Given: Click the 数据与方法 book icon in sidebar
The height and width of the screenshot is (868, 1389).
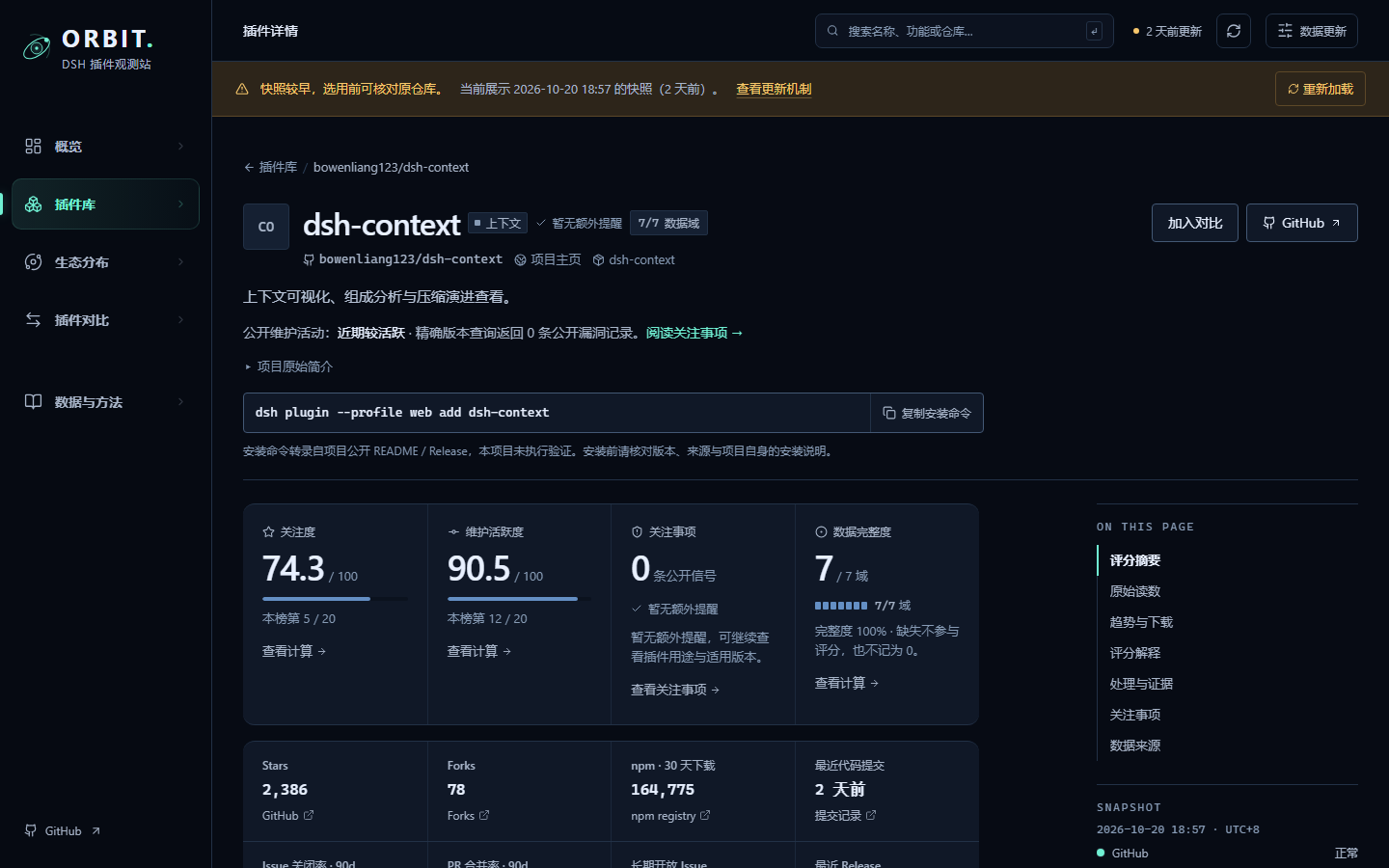Looking at the screenshot, I should tap(33, 401).
